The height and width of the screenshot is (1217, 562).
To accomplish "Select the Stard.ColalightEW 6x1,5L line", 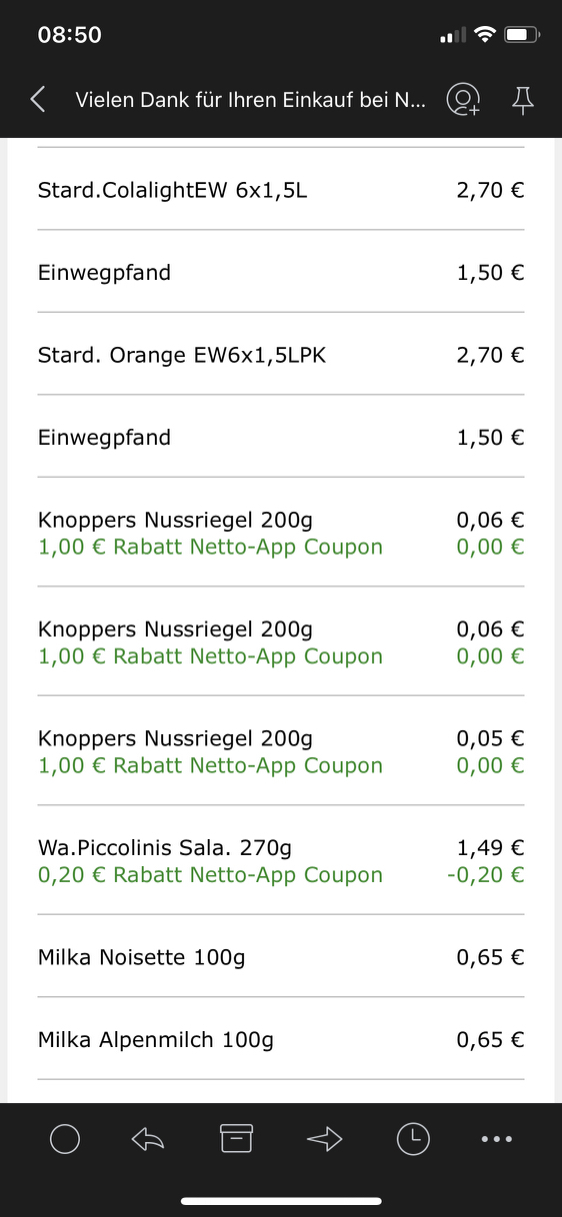I will point(281,189).
